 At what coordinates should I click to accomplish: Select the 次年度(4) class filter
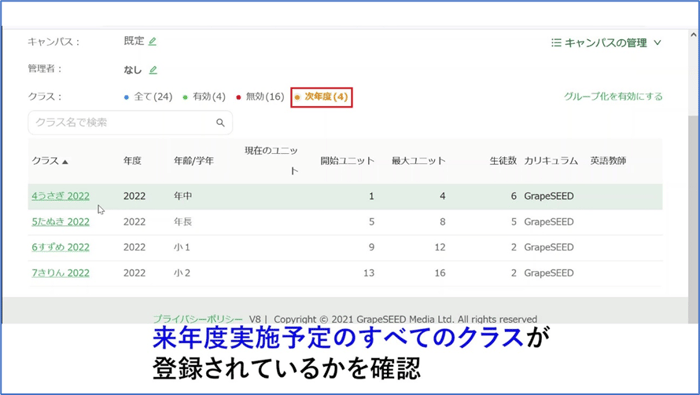click(321, 97)
